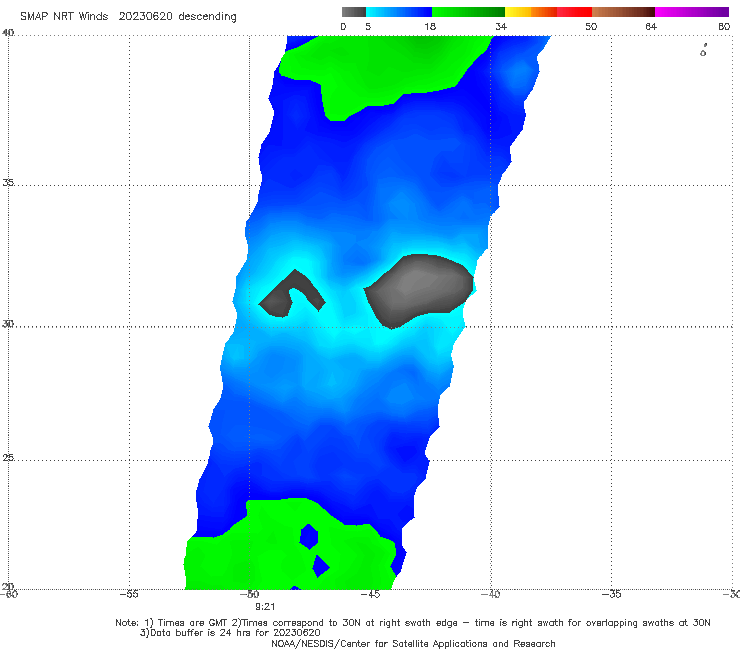Click the '3)Data buffer is 24 hrs' footnote line
The image size is (740, 650).
coord(230,633)
